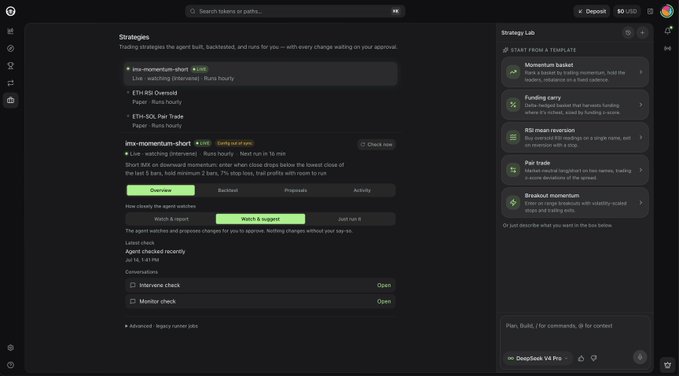The height and width of the screenshot is (376, 679).
Task: Click the broadcast signal icon below the bell
Action: 668,49
